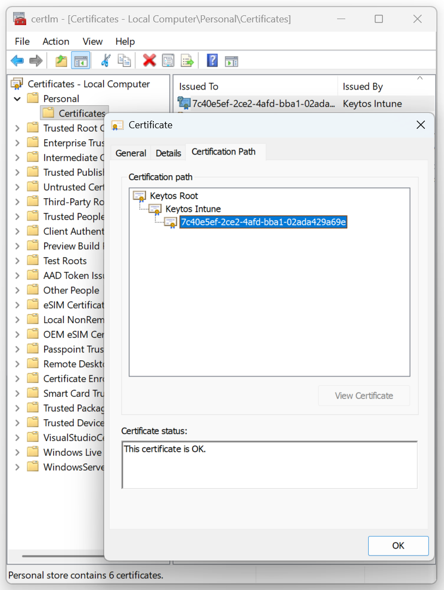Click the Forward arrow toolbar icon

coord(36,61)
